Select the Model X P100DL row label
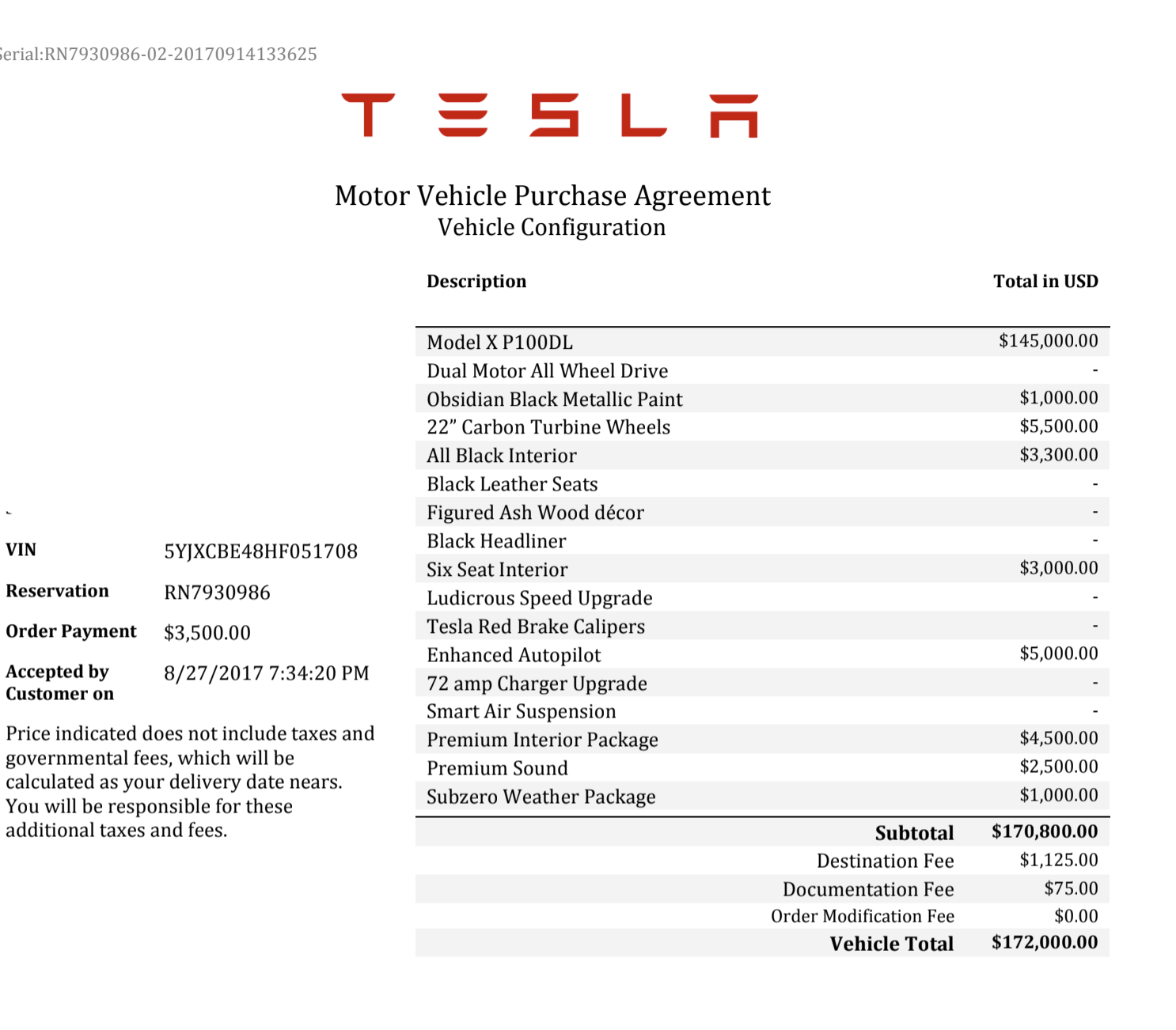This screenshot has height=1030, width=1176. pyautogui.click(x=499, y=343)
